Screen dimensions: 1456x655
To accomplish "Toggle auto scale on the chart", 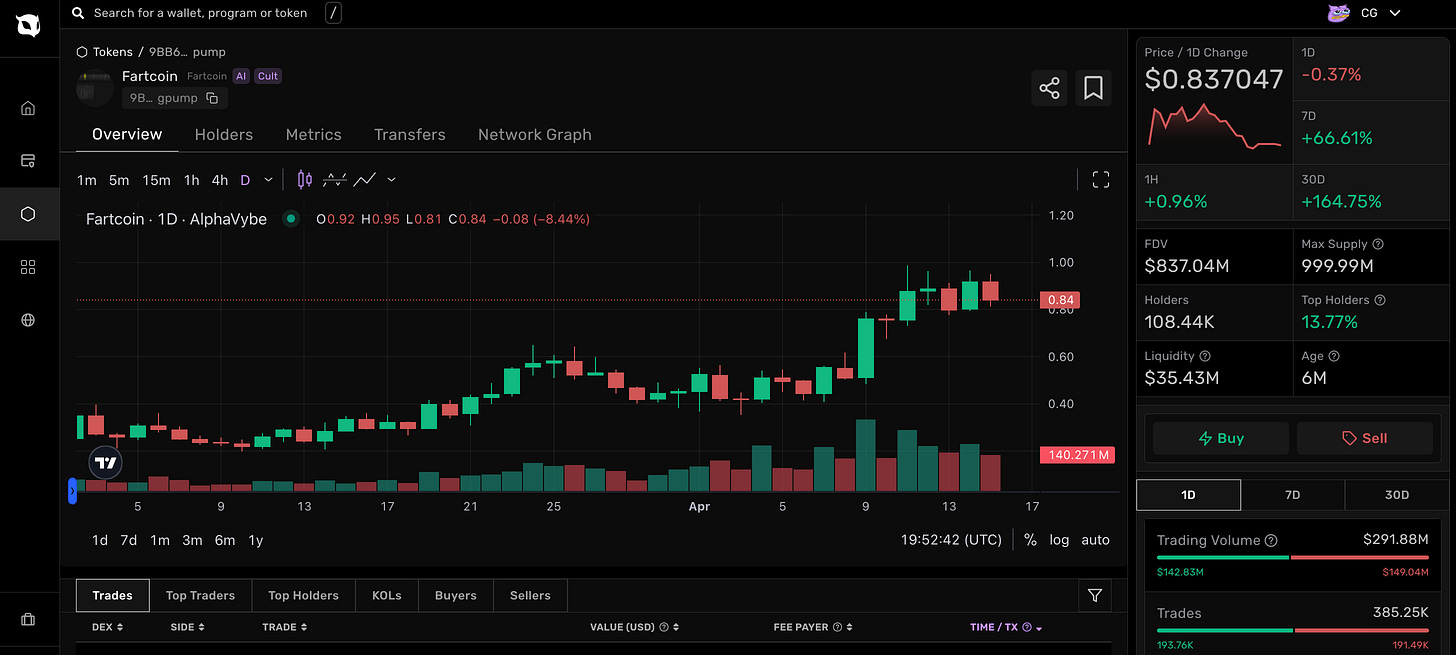I will pos(1096,540).
